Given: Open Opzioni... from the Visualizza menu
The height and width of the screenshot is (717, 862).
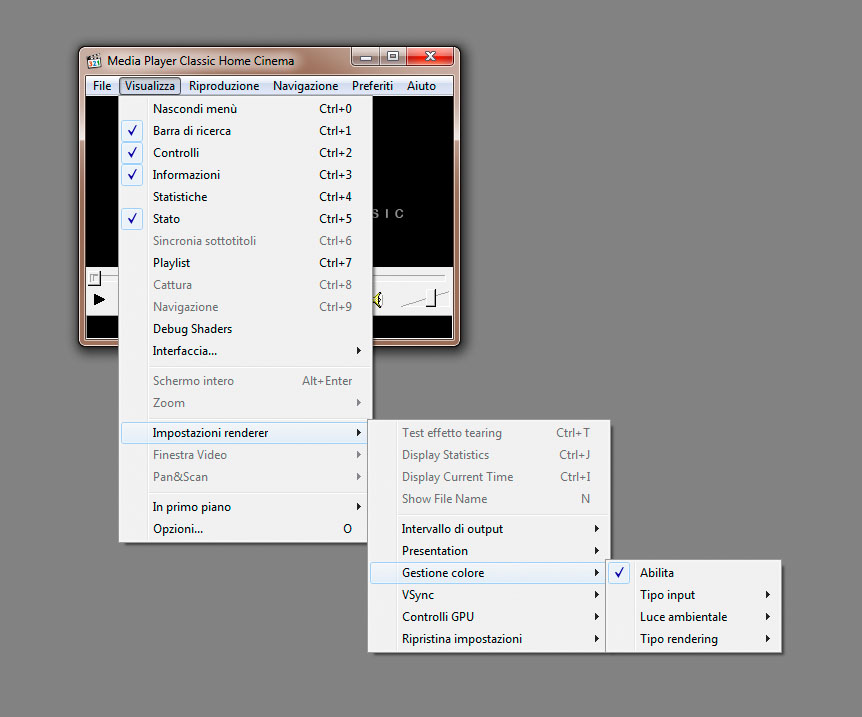Looking at the screenshot, I should pyautogui.click(x=244, y=529).
